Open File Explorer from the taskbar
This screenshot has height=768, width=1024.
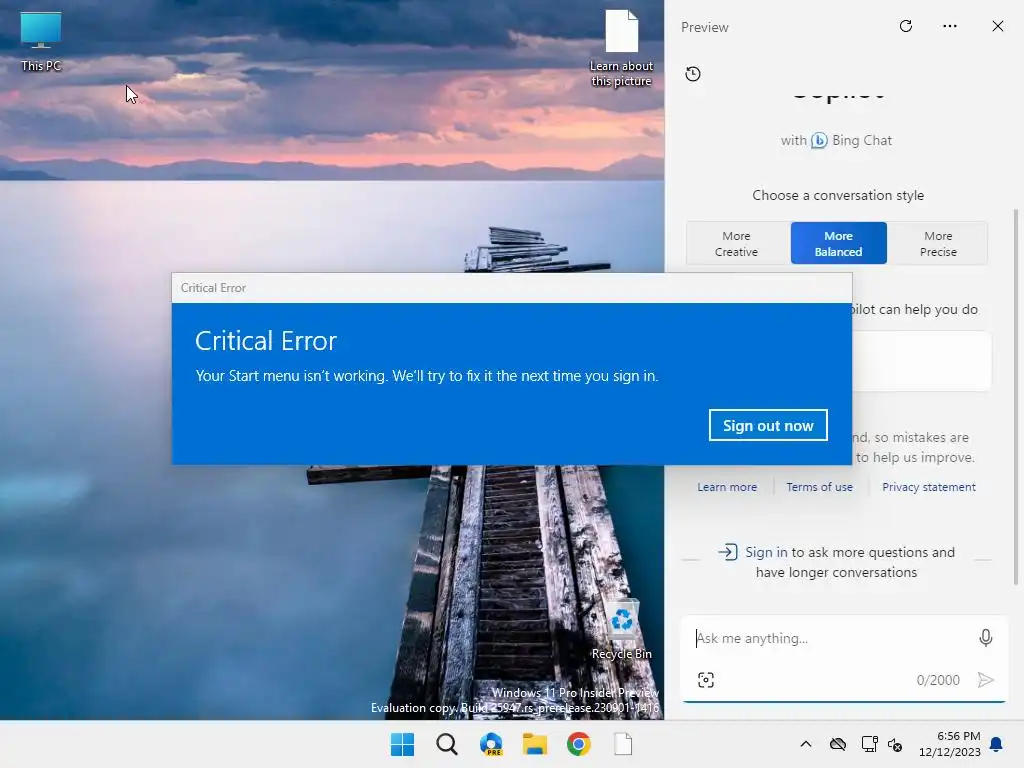pyautogui.click(x=535, y=744)
